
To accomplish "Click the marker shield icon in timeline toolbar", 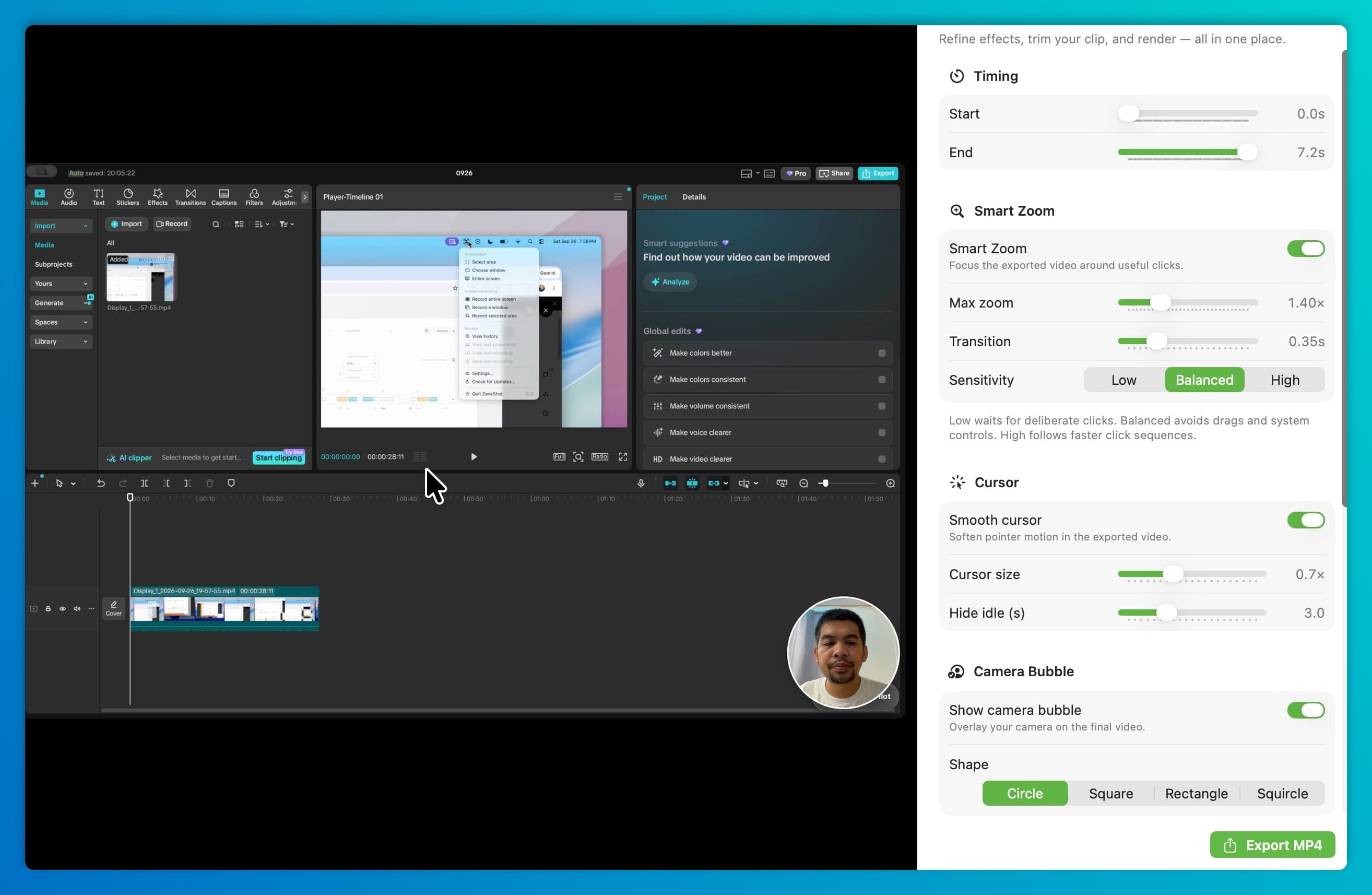I will coord(231,483).
